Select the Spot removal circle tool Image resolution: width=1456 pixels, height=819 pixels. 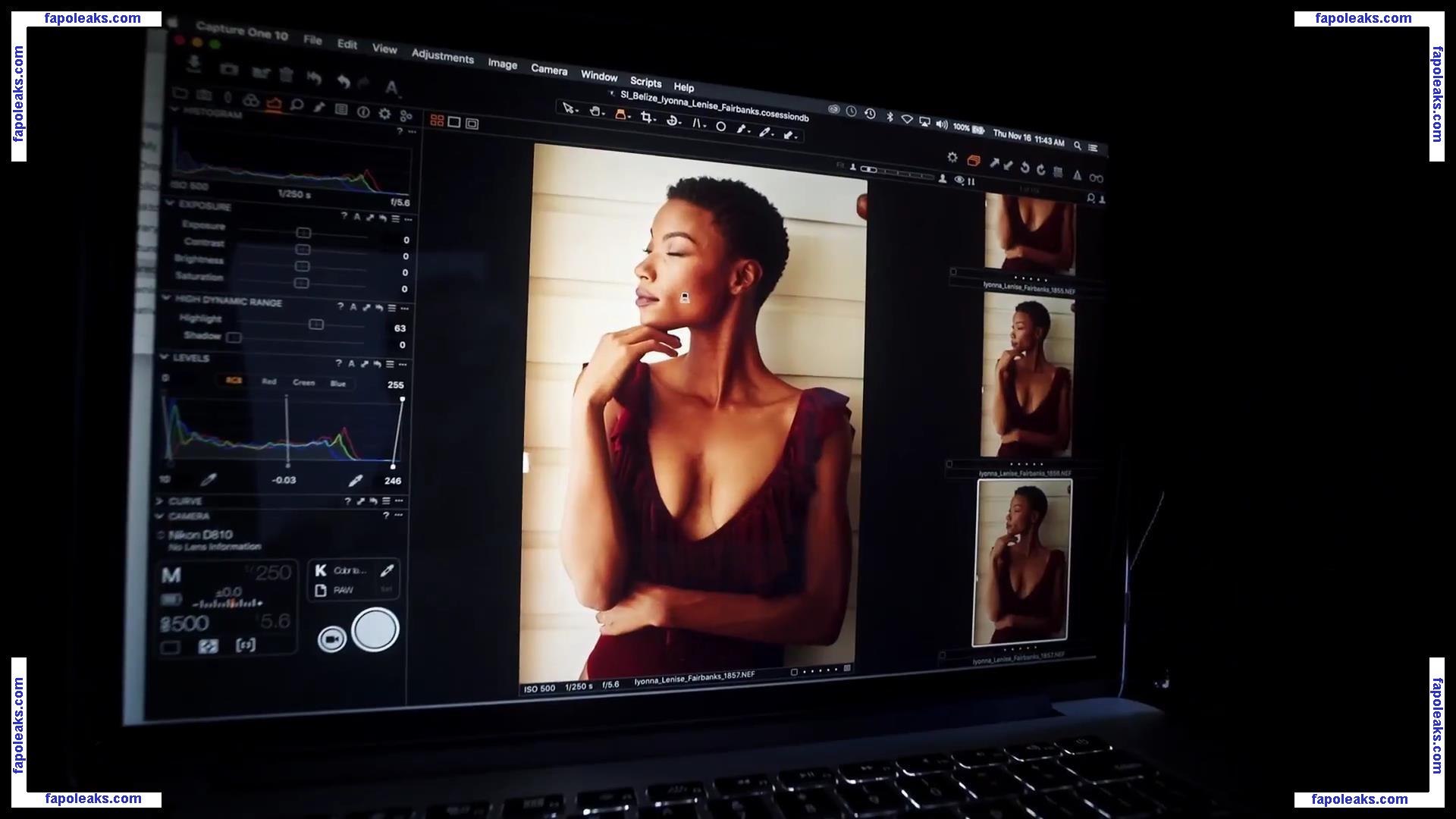coord(721,127)
